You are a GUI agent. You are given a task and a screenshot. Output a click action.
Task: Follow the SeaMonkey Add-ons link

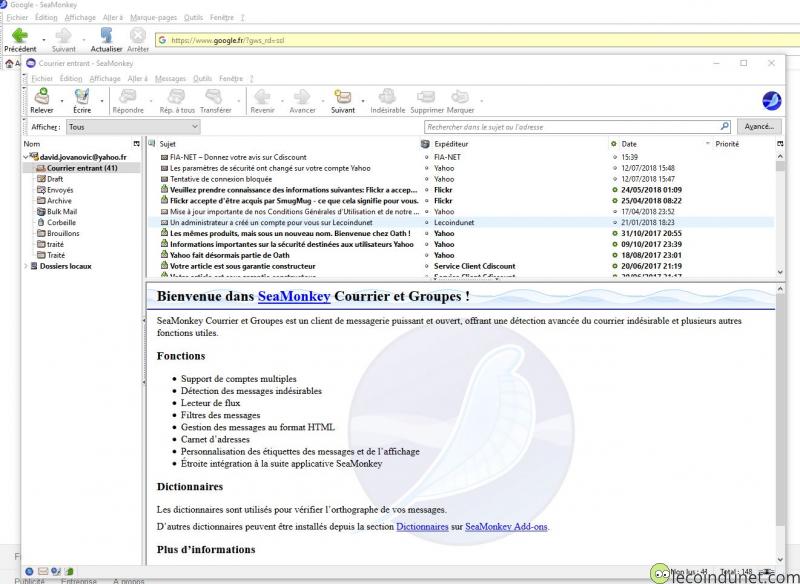[x=506, y=526]
